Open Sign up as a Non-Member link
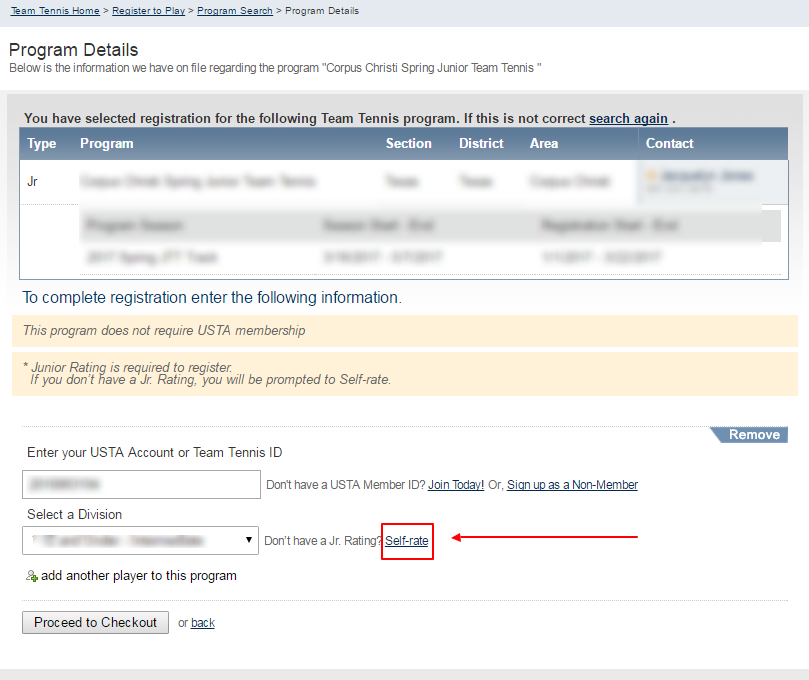This screenshot has width=809, height=680. pyautogui.click(x=572, y=485)
